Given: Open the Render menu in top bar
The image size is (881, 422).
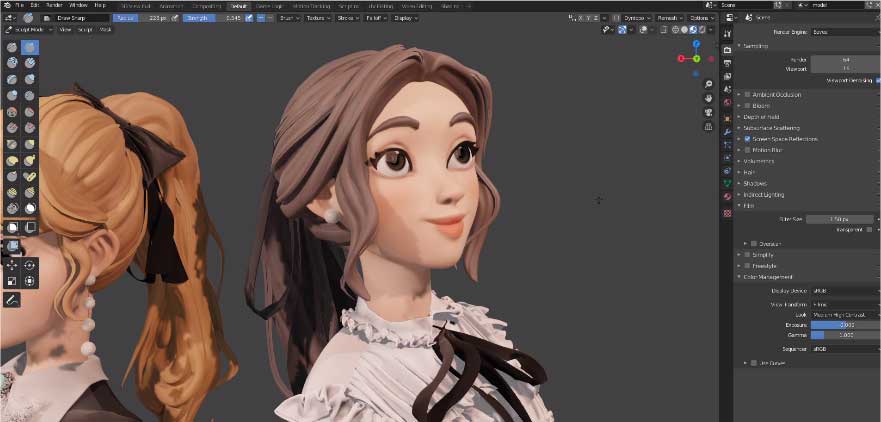Looking at the screenshot, I should 54,5.
